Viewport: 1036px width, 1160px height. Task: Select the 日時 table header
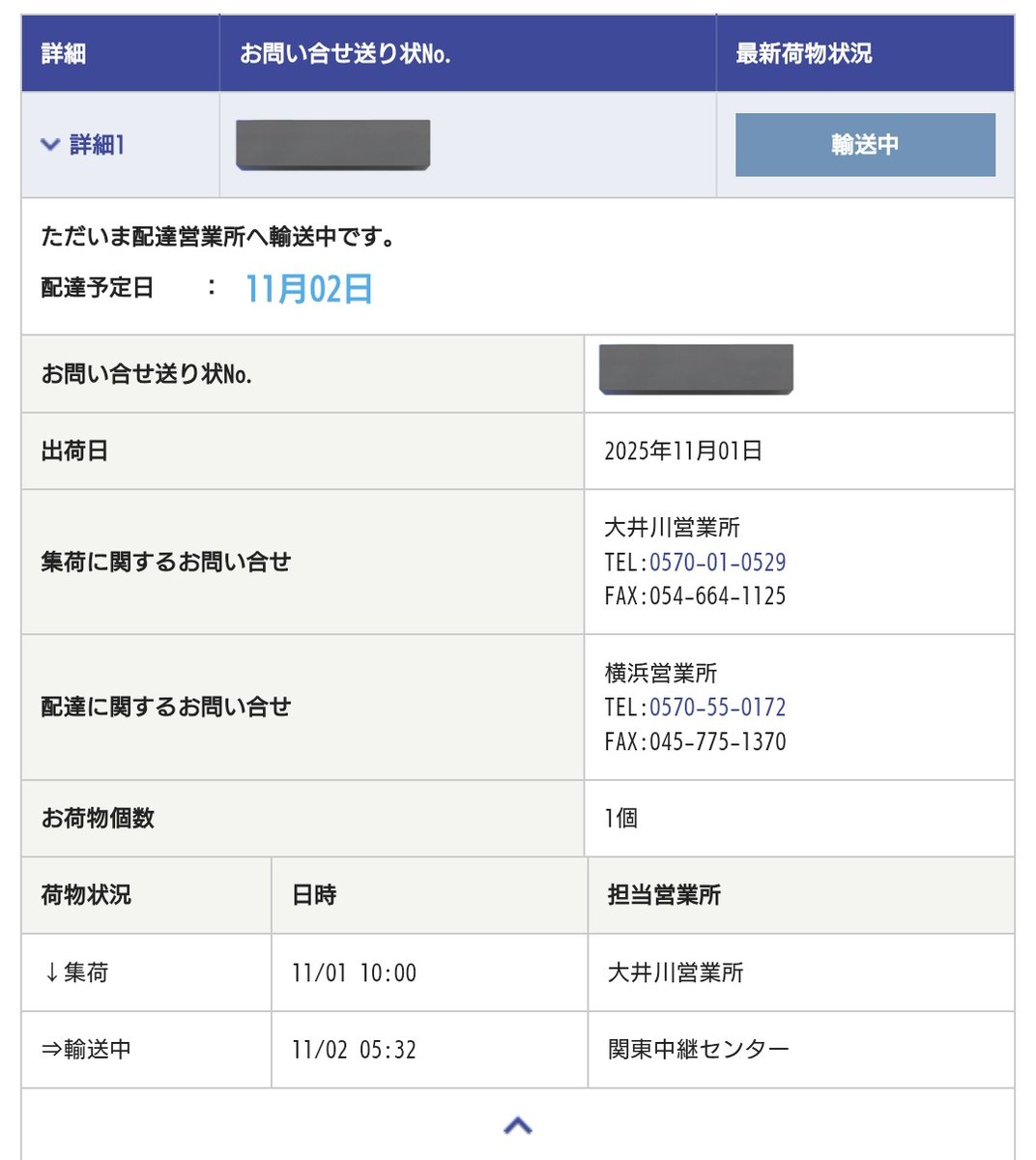tap(314, 895)
